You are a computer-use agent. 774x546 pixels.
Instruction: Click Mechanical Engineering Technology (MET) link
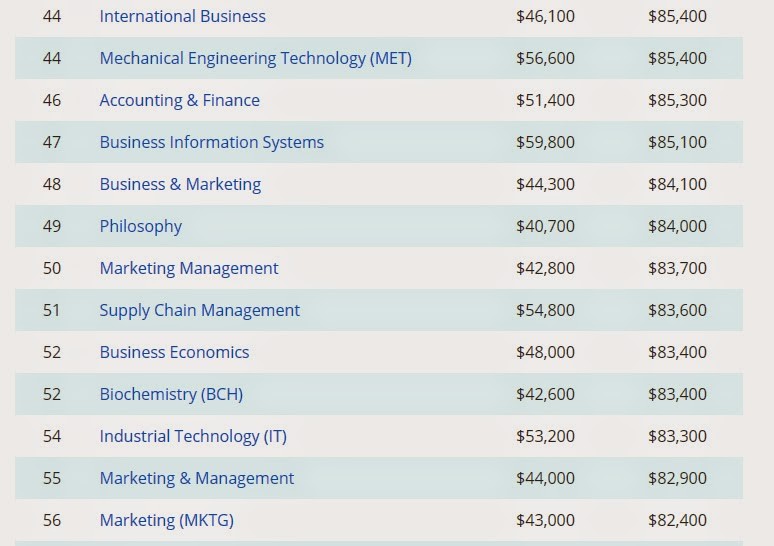255,58
